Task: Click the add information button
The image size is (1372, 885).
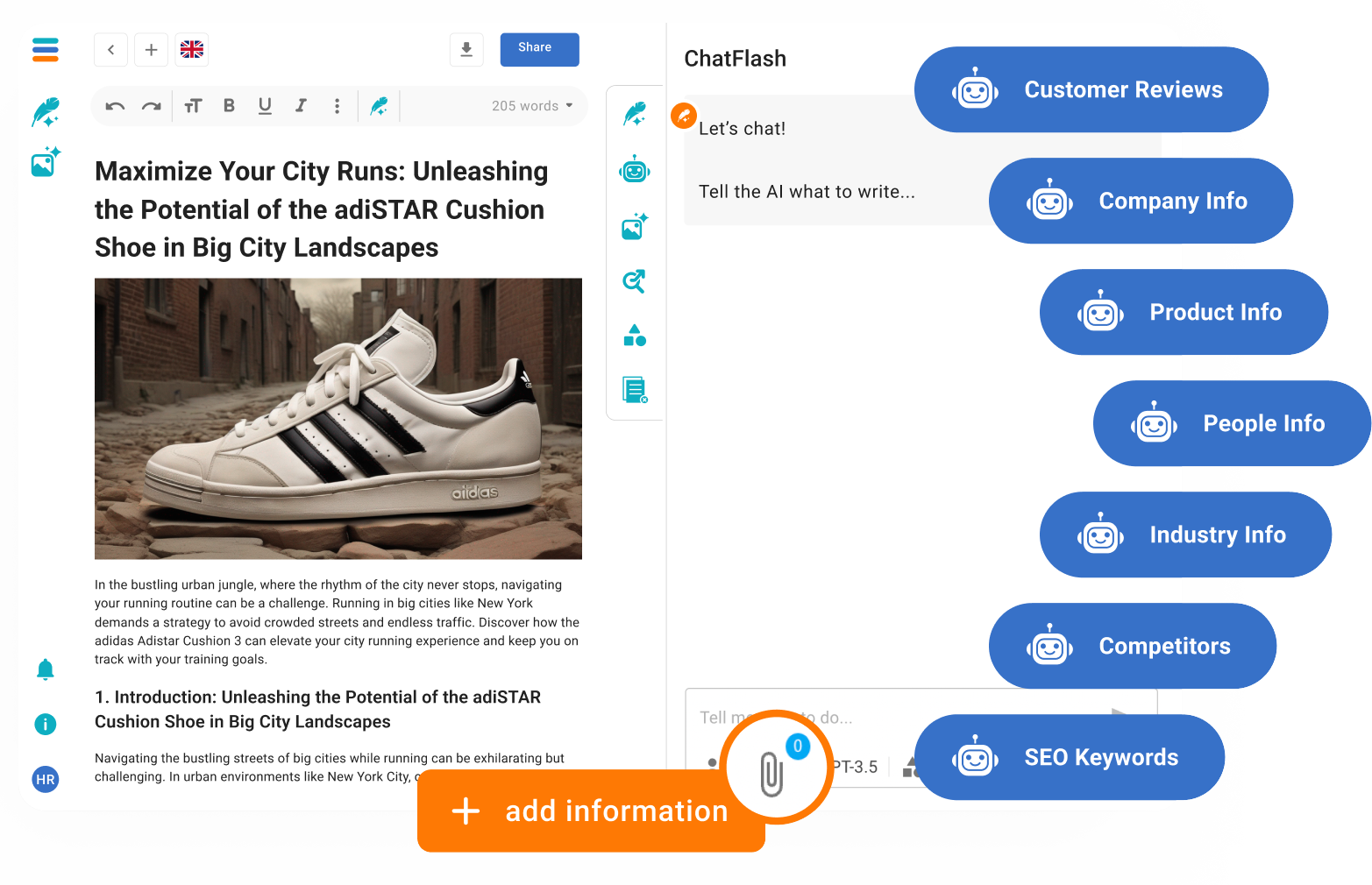Action: (590, 811)
